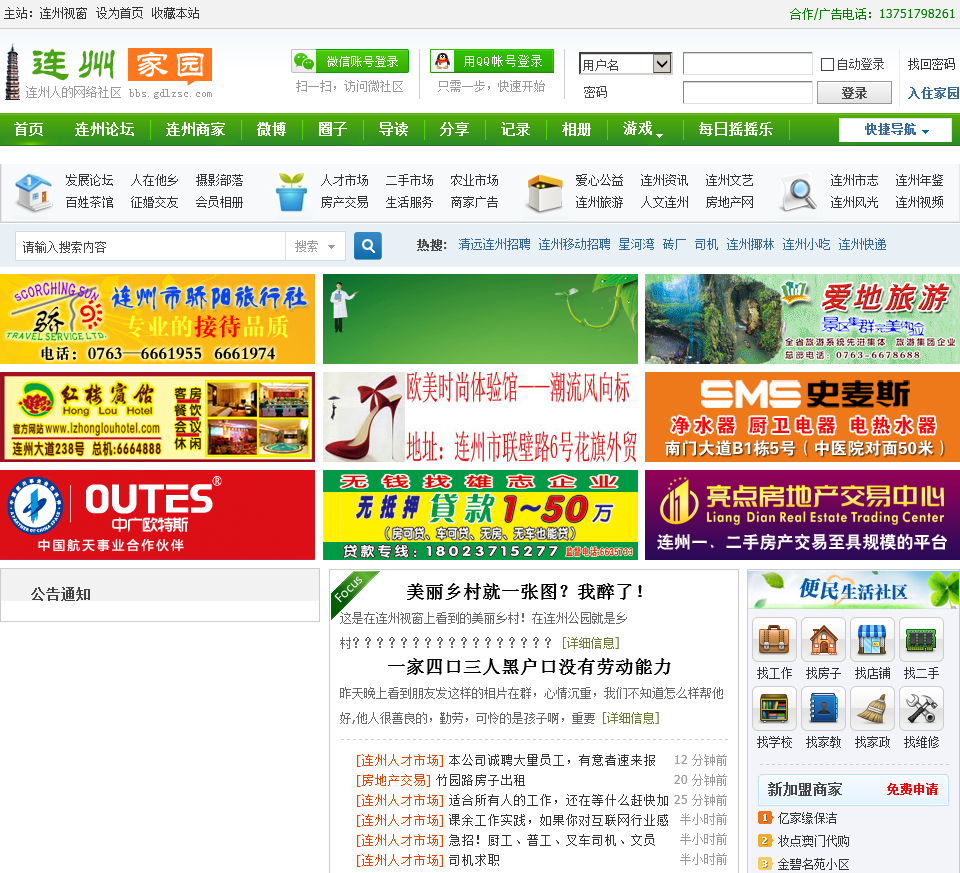Screen dimensions: 960x873
Task: Select the 相册 nav item
Action: (x=576, y=129)
